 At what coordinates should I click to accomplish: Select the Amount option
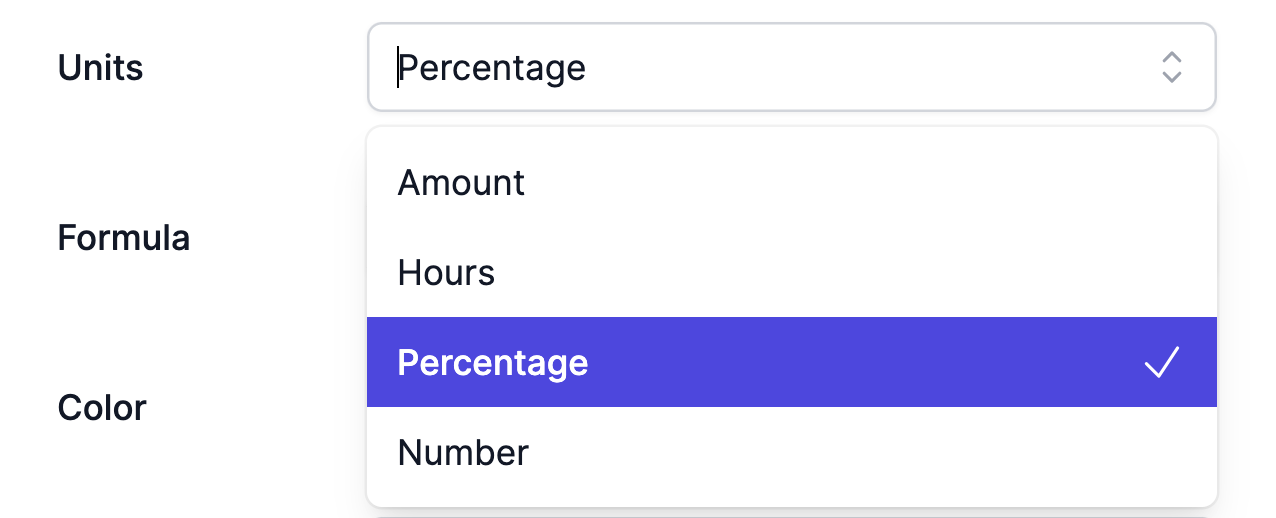(x=792, y=183)
